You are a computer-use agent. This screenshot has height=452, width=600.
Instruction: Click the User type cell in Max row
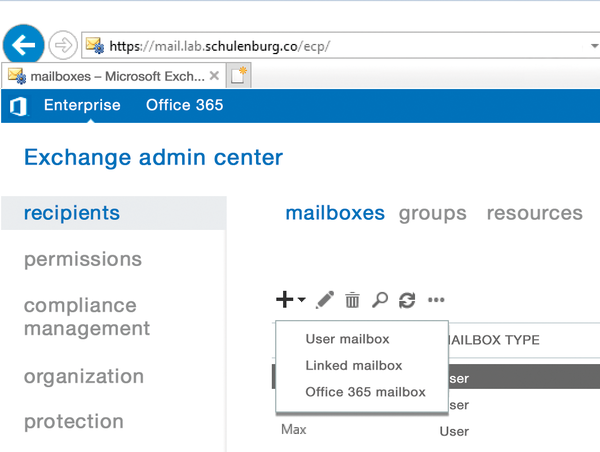coord(454,432)
